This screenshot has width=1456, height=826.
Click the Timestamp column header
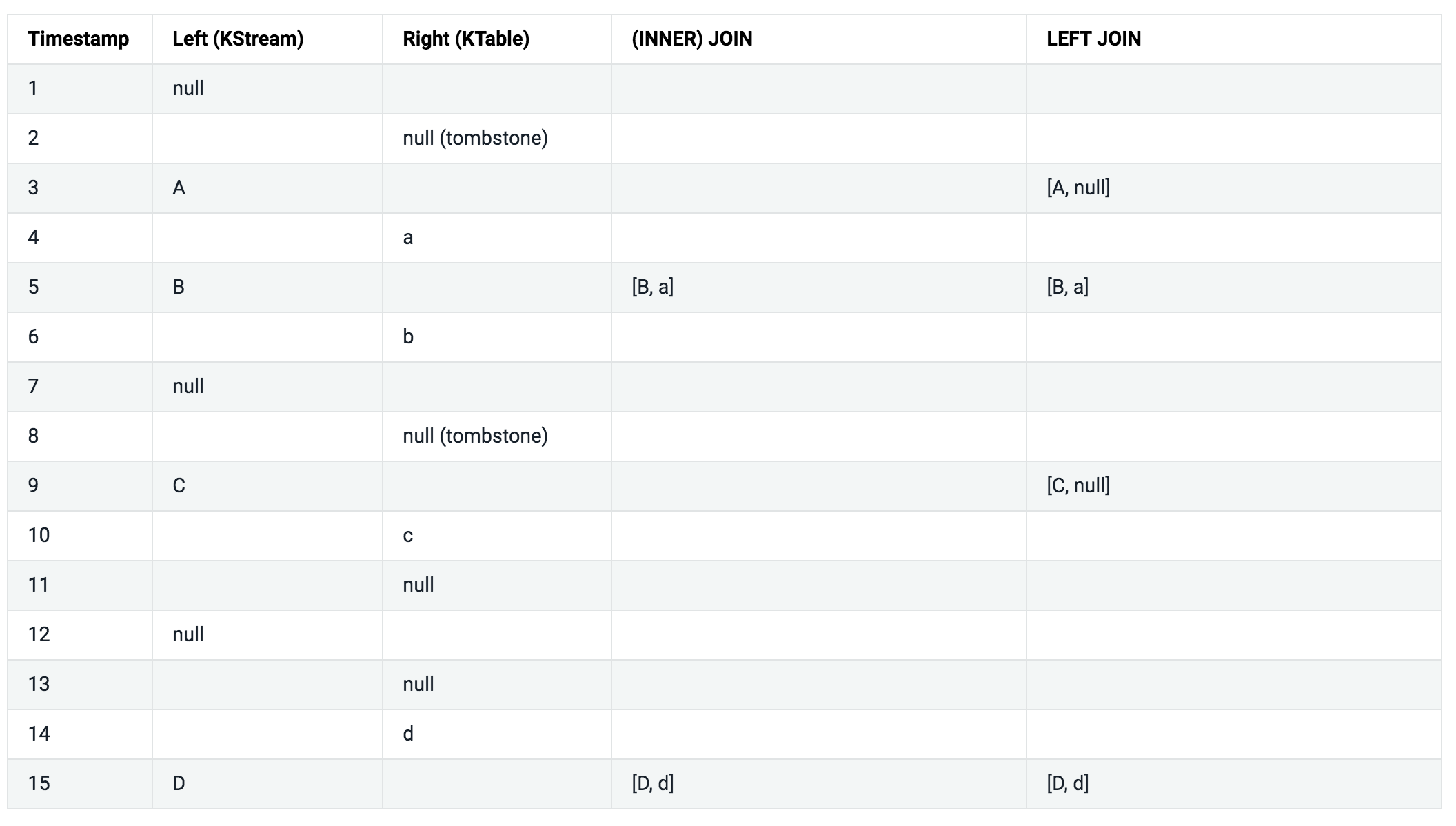point(79,39)
